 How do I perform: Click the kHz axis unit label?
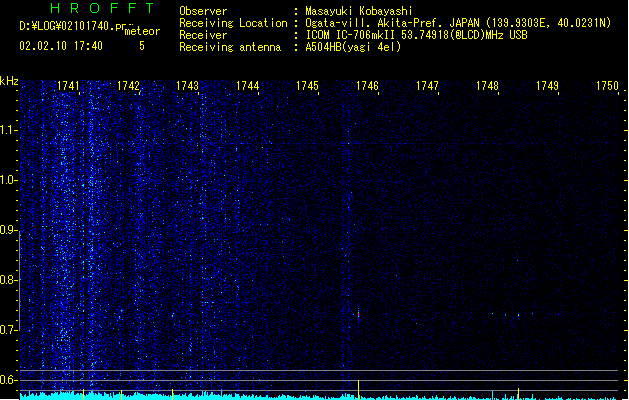(x=9, y=81)
